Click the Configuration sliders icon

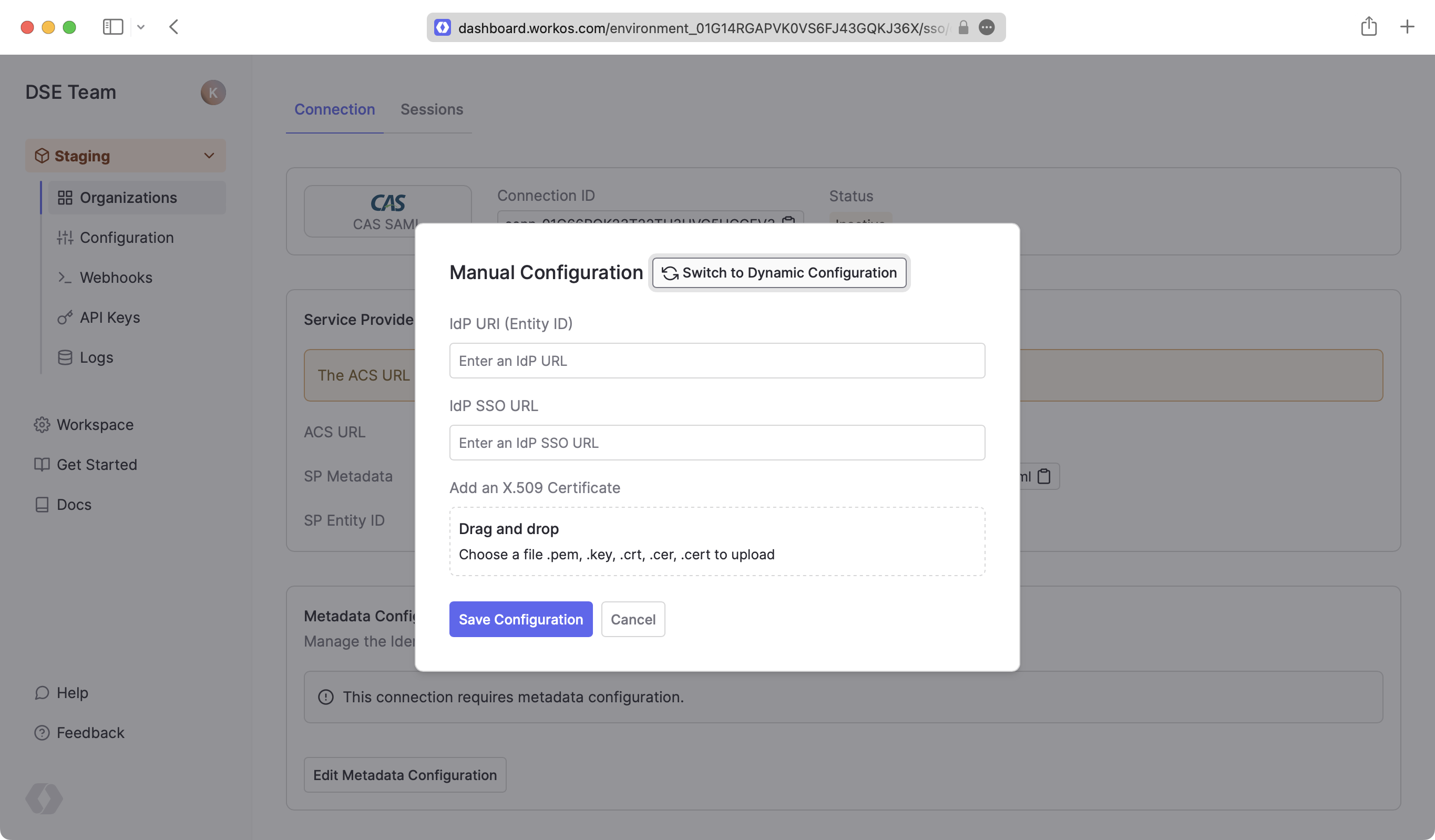click(x=65, y=238)
